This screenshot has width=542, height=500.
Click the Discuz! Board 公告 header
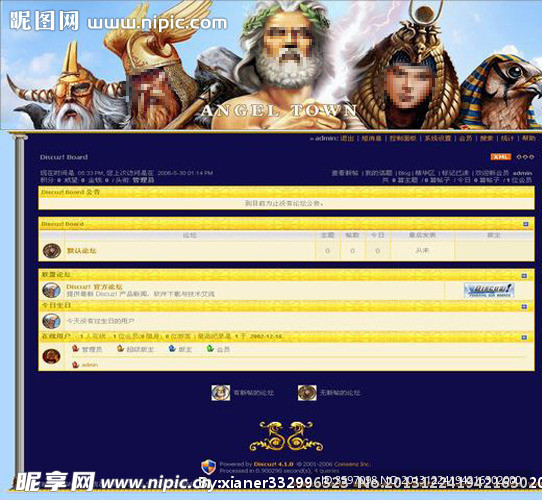point(70,192)
